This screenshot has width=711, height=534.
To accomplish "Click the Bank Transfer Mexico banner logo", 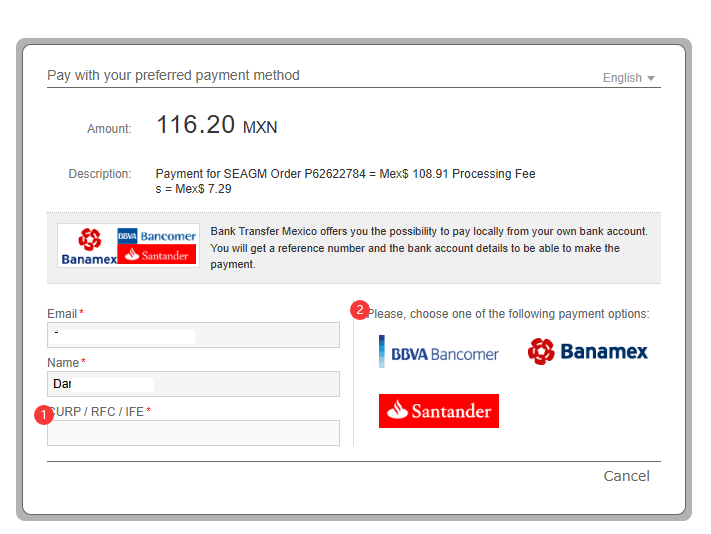I will [x=128, y=245].
